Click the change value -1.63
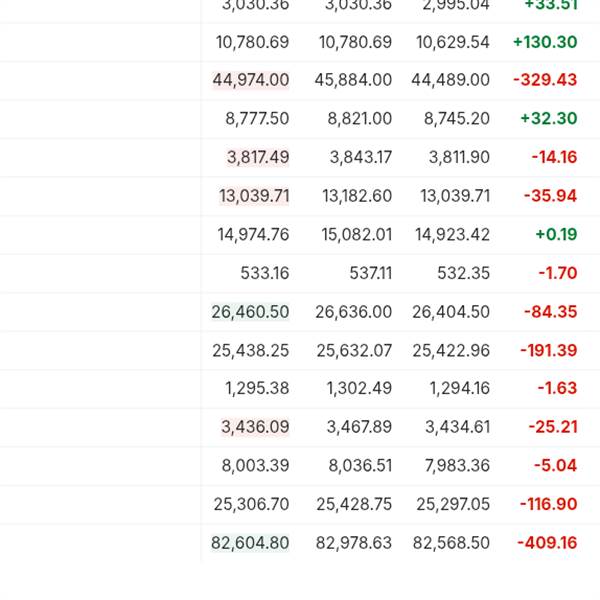The width and height of the screenshot is (600, 600). tap(557, 388)
